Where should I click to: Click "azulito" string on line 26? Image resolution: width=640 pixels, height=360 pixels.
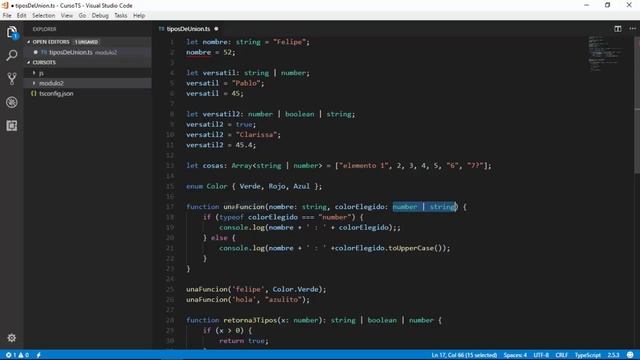(x=283, y=300)
